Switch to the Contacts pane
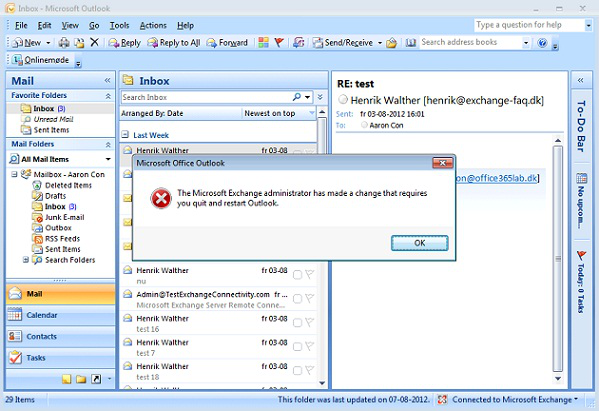This screenshot has width=599, height=411. (x=60, y=337)
